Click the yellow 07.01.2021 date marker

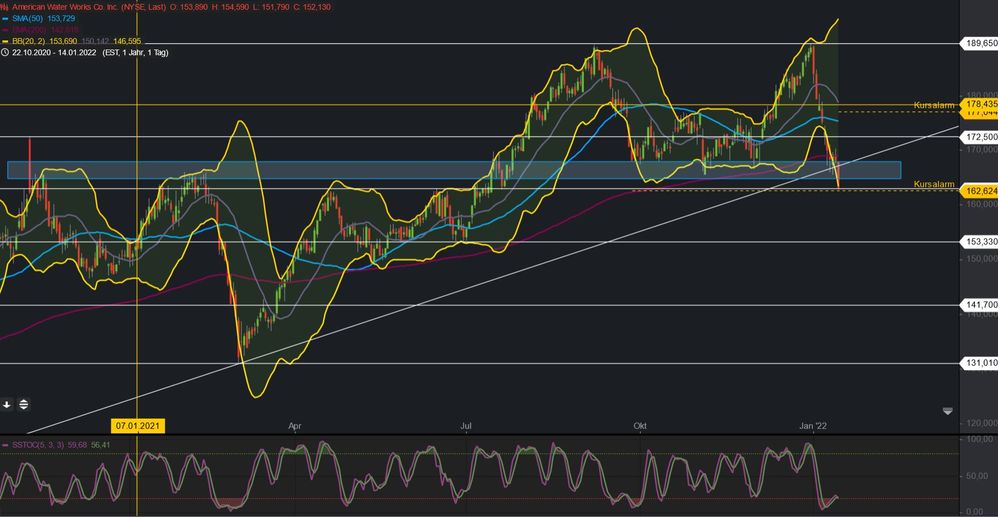click(137, 425)
